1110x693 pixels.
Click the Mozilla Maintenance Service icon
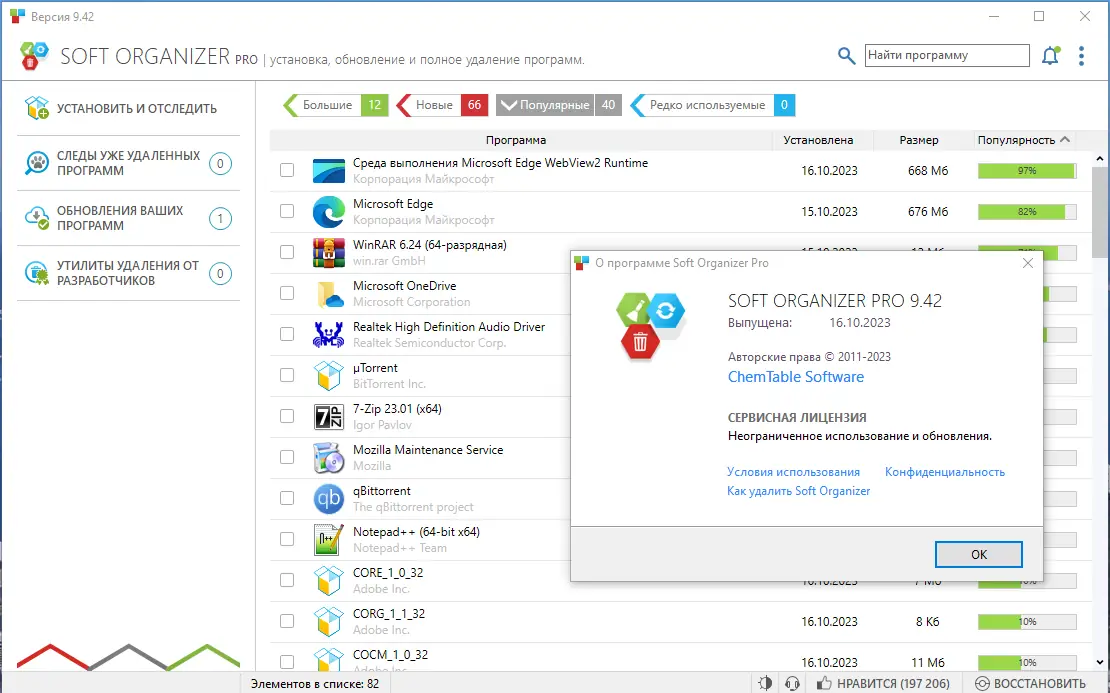(328, 458)
